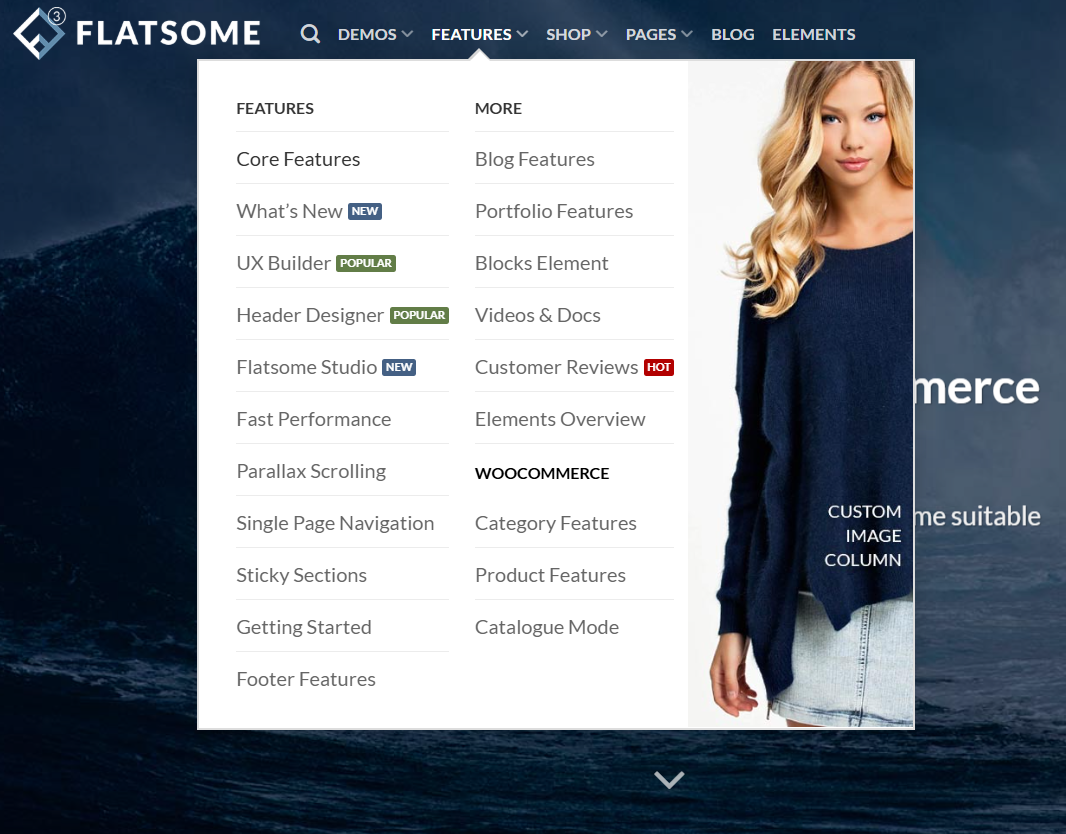The height and width of the screenshot is (834, 1066).
Task: Click the Flatsome diamond logo icon
Action: click(x=38, y=33)
